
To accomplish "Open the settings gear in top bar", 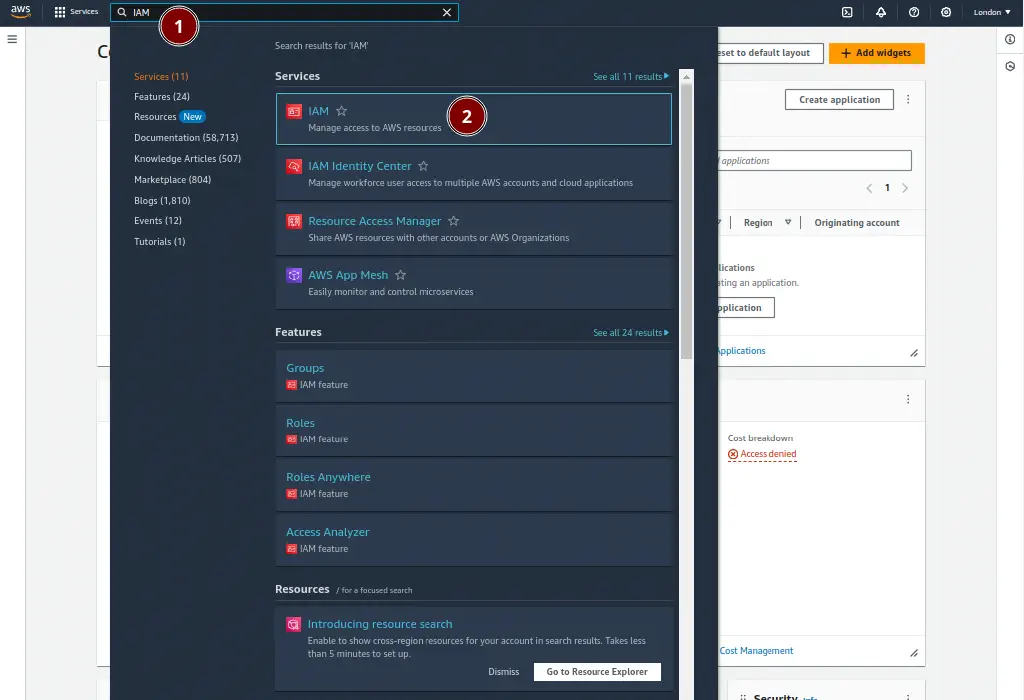I will point(946,12).
